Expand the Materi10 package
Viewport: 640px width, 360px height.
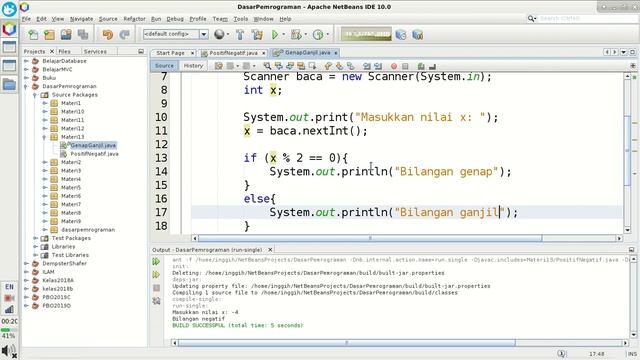tap(44, 111)
